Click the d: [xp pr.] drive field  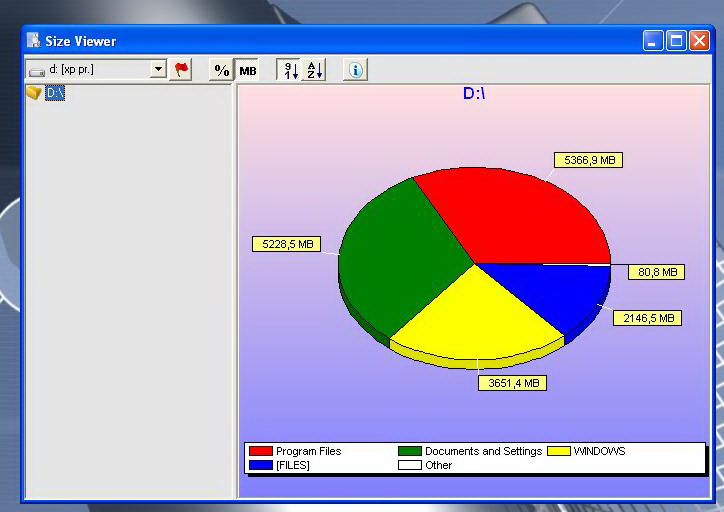pyautogui.click(x=96, y=70)
